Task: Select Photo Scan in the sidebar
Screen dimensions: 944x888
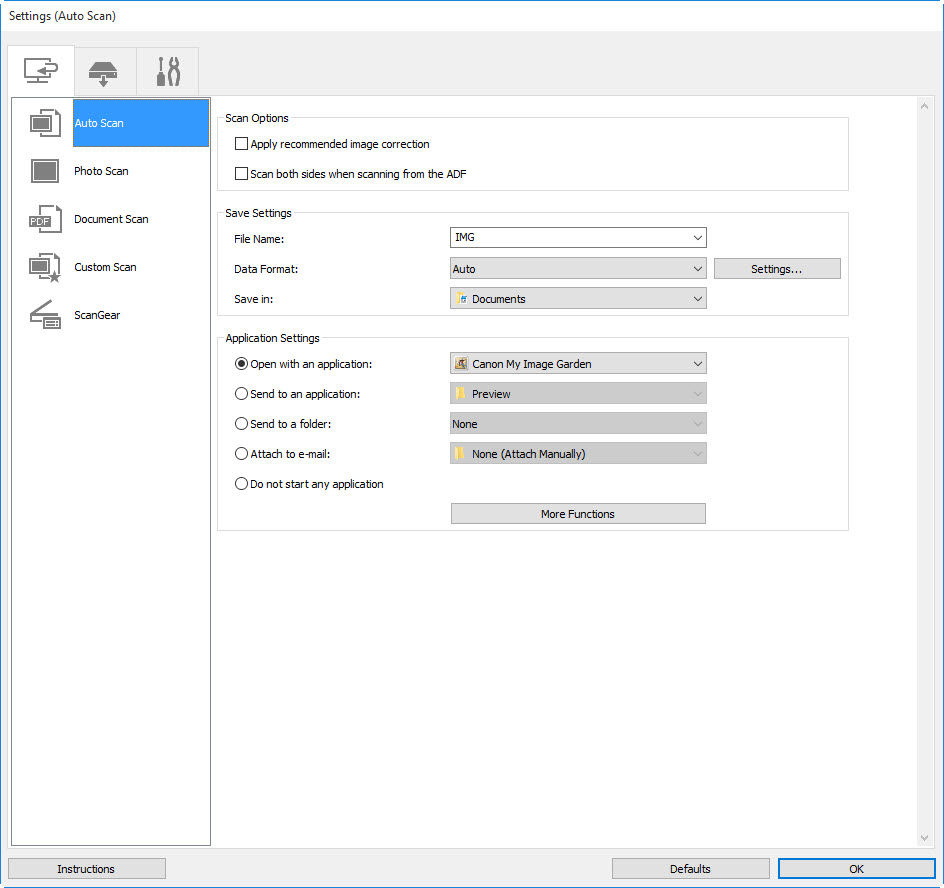Action: pyautogui.click(x=101, y=171)
